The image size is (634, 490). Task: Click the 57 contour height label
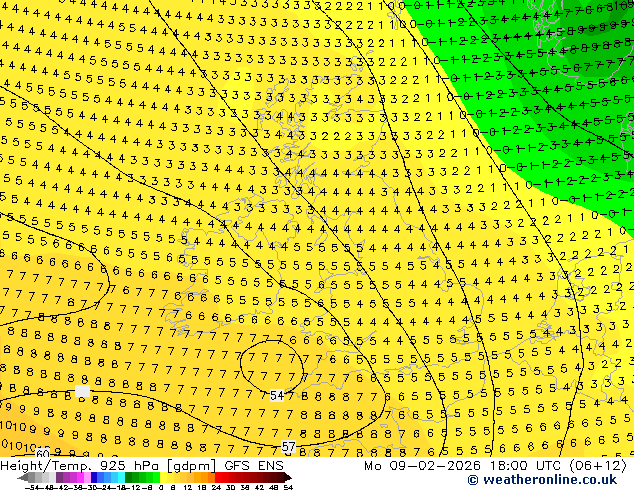(x=288, y=447)
